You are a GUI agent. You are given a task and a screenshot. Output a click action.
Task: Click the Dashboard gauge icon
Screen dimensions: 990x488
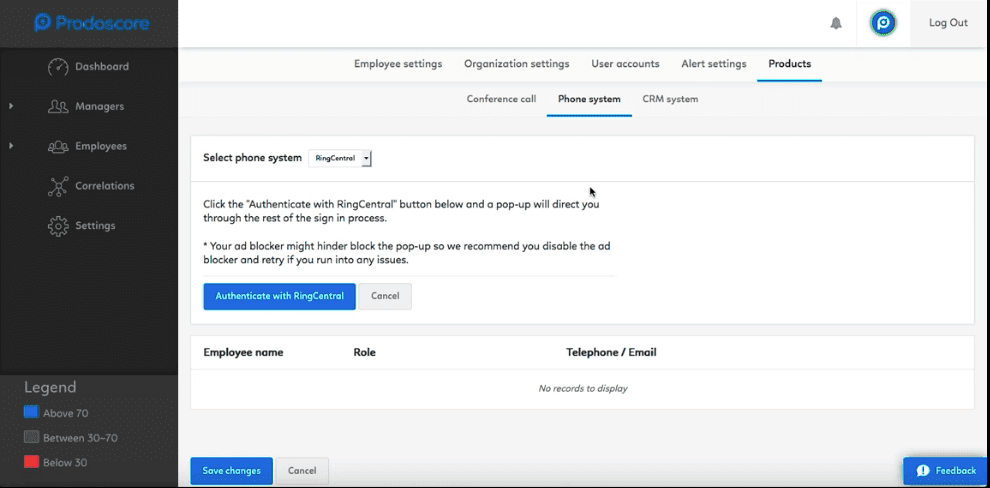(58, 66)
